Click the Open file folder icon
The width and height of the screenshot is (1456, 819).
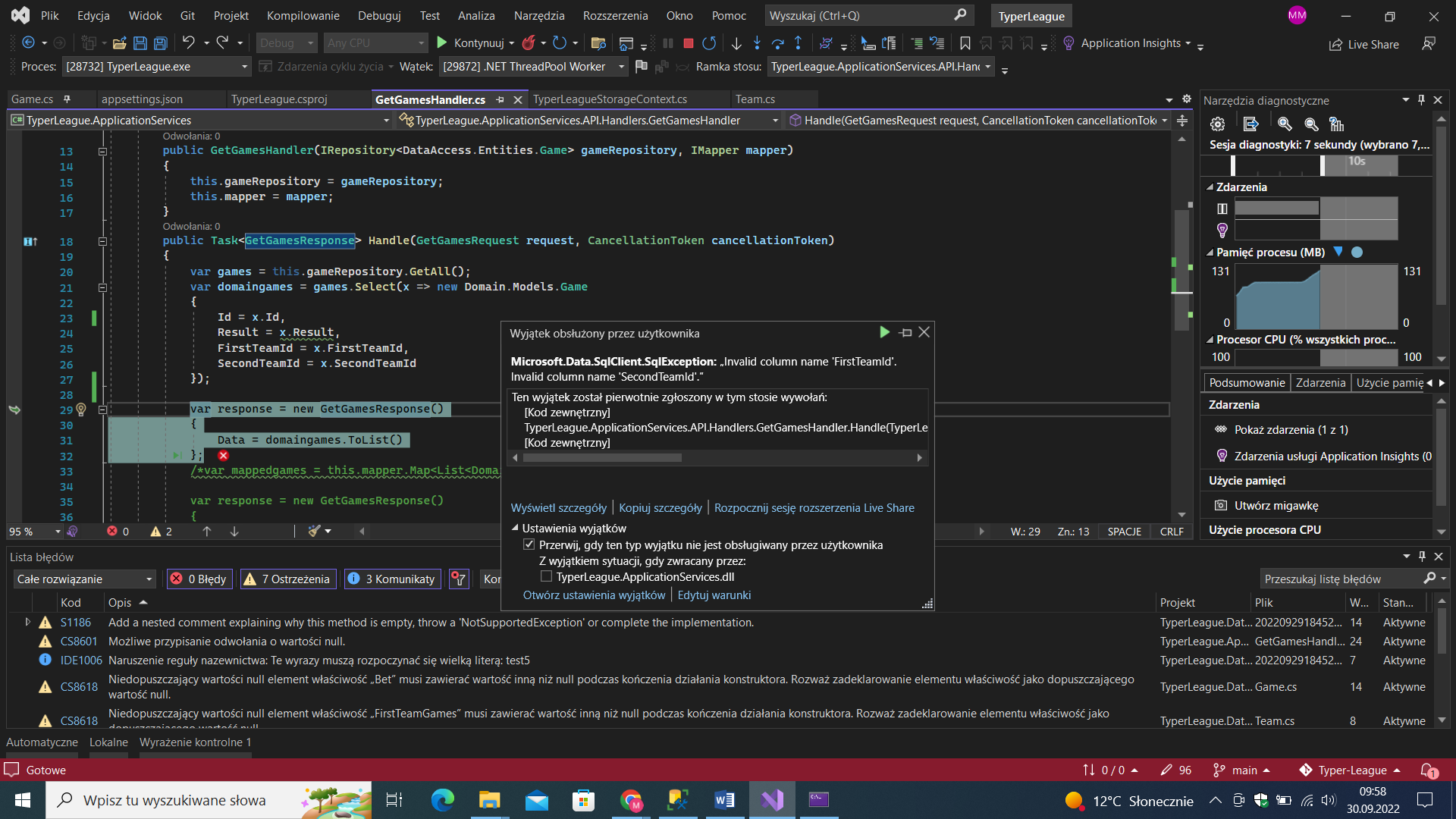119,43
